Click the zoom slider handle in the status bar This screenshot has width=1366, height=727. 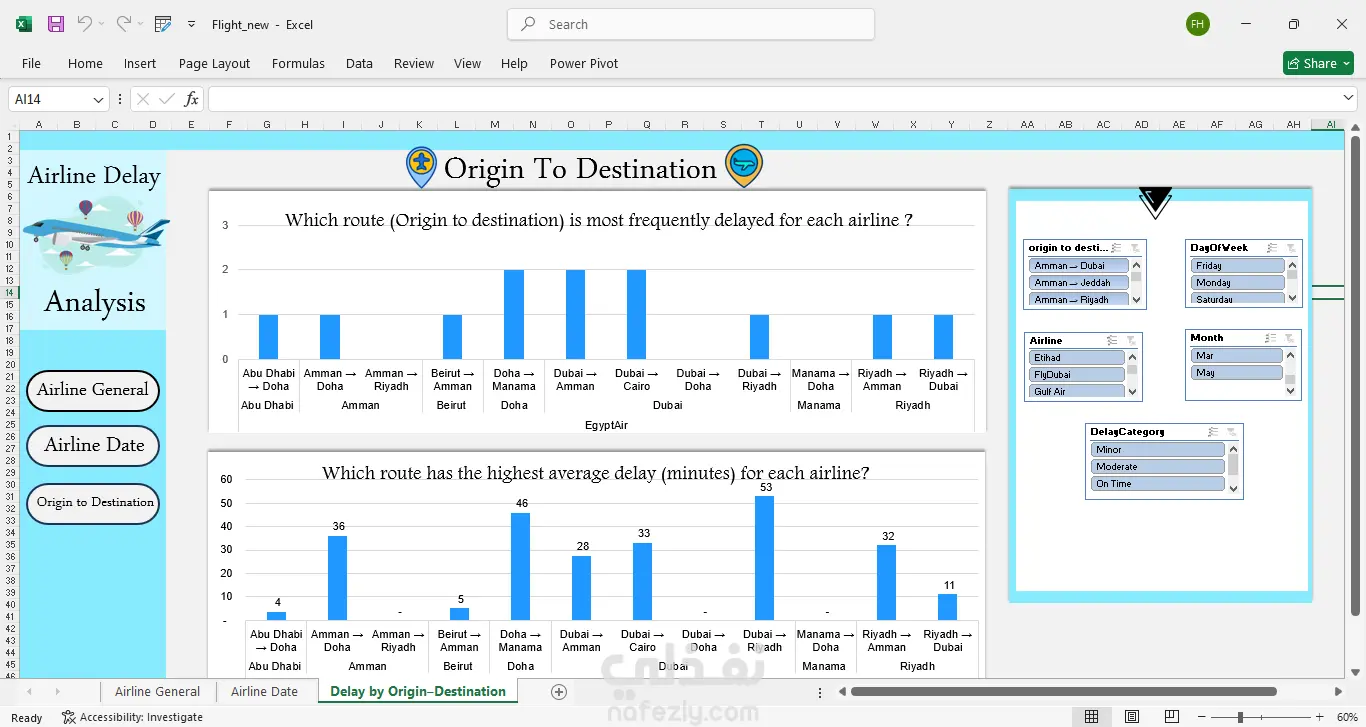(1240, 717)
